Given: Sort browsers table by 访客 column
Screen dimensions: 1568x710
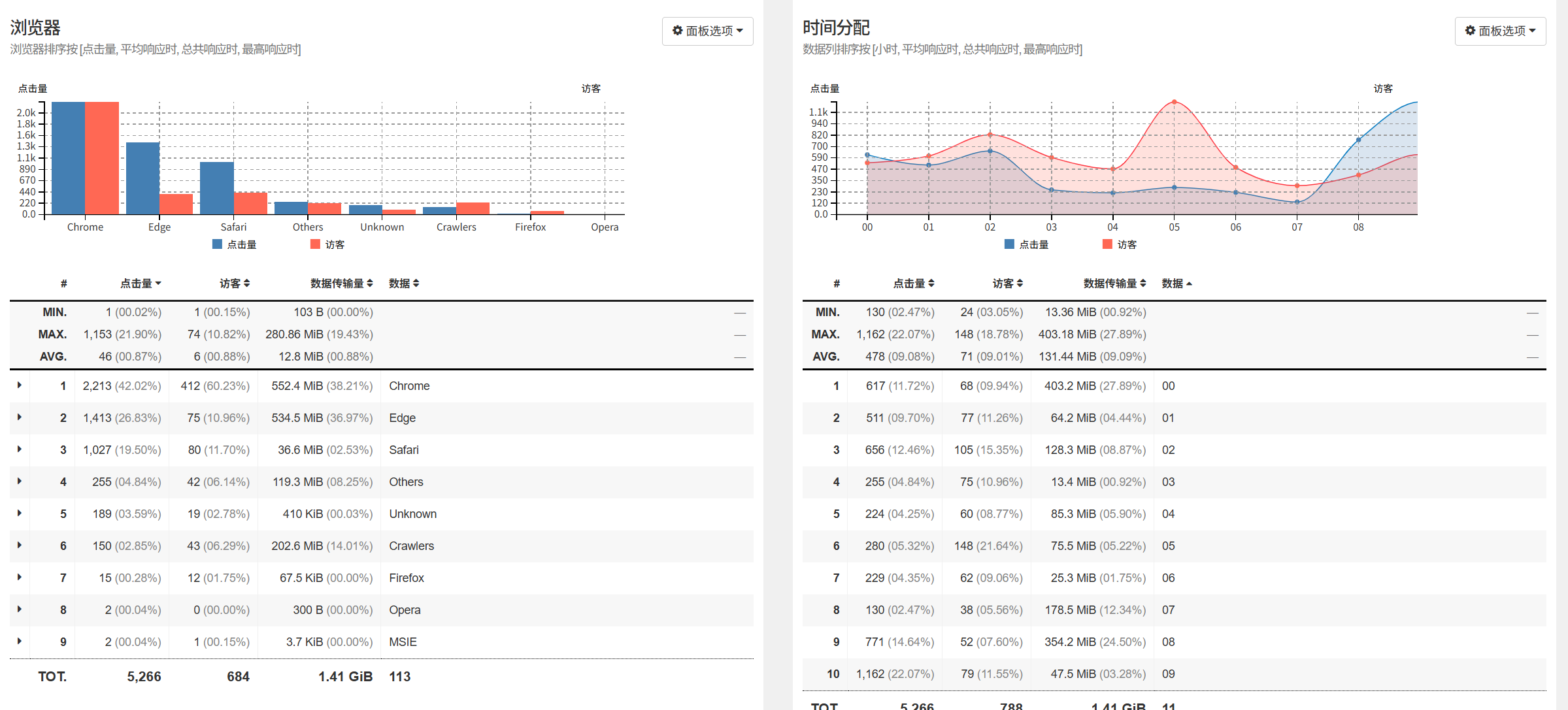Looking at the screenshot, I should tap(235, 283).
